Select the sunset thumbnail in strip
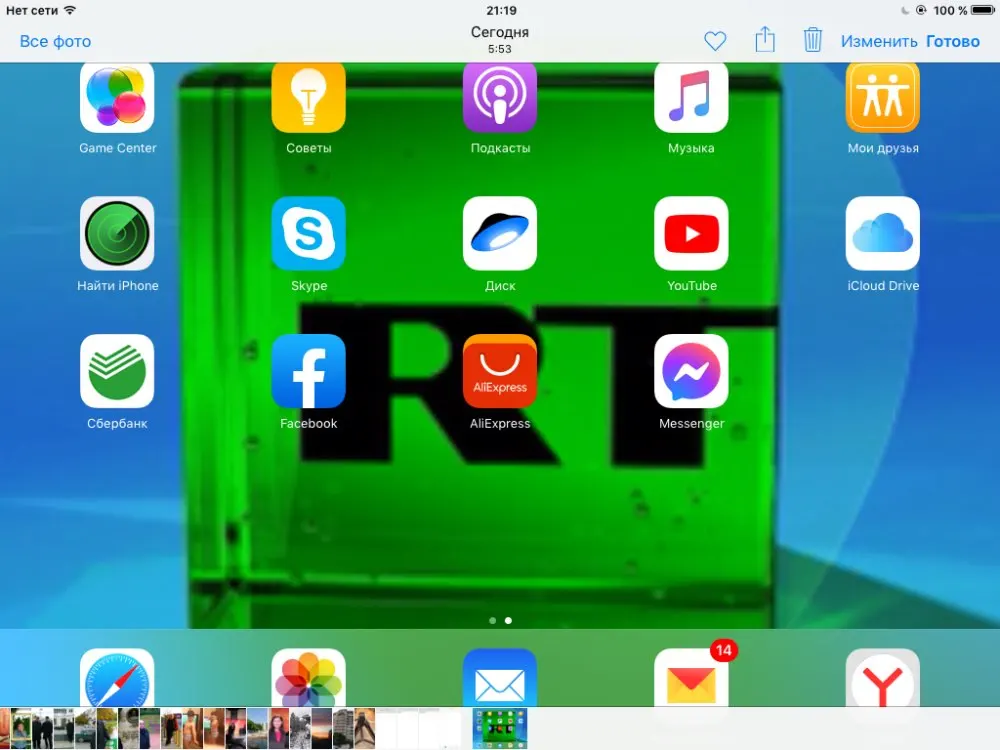 point(321,728)
